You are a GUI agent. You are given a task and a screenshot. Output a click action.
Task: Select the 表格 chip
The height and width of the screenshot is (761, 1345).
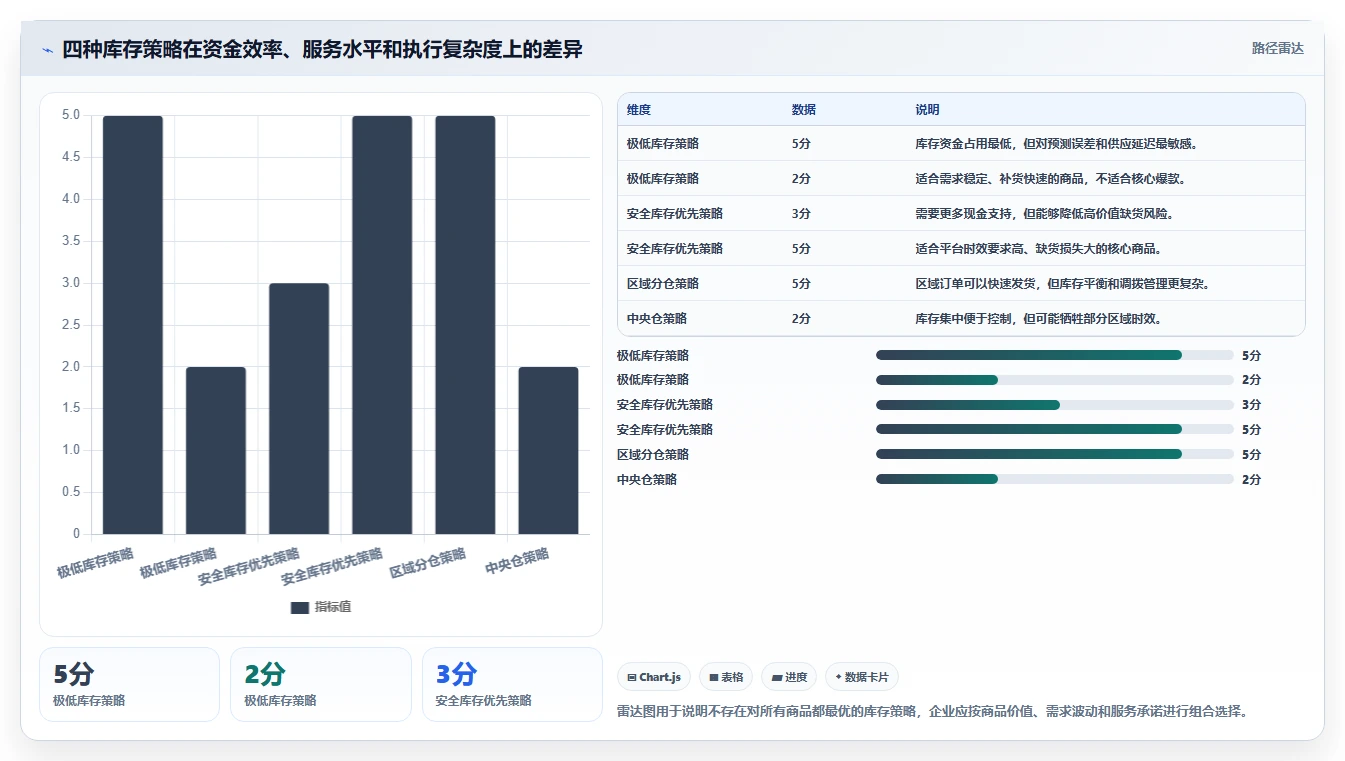726,677
